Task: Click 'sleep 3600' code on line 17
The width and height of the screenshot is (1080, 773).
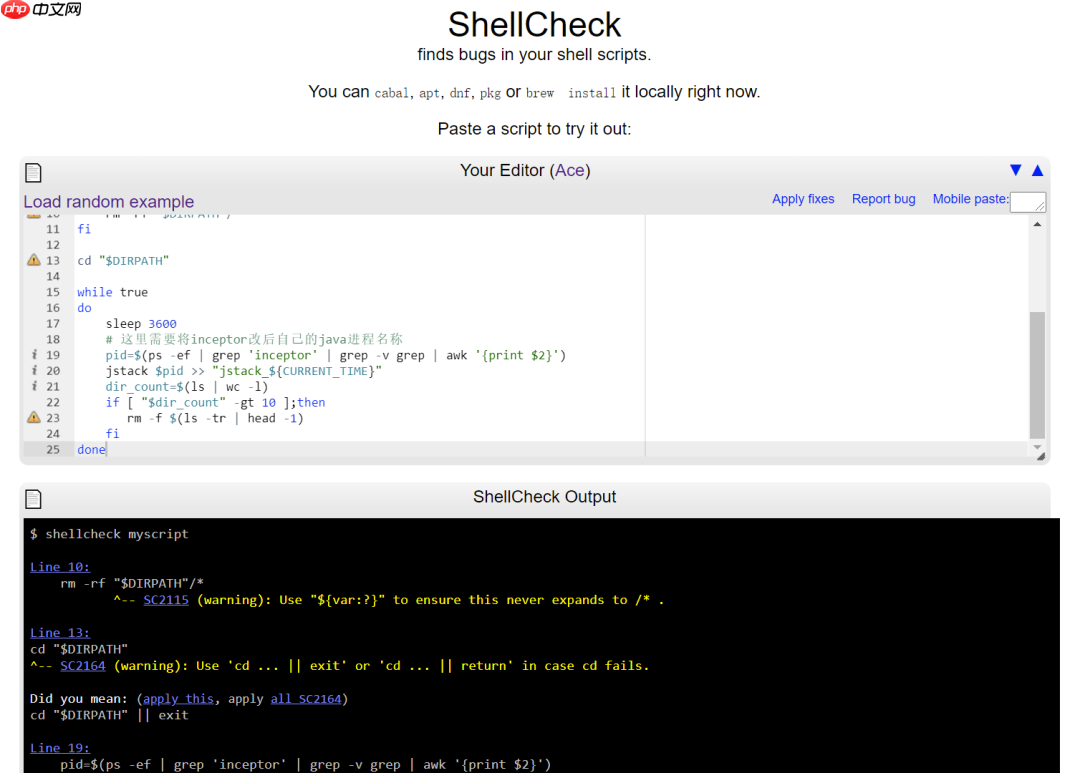Action: pos(141,323)
